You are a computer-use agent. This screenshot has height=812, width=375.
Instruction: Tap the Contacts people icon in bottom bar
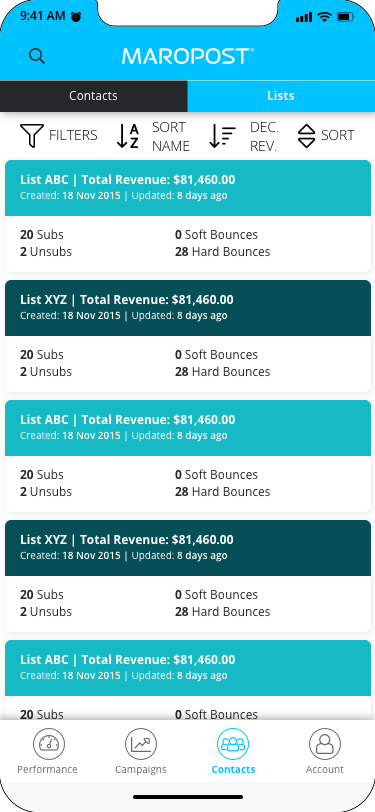pyautogui.click(x=233, y=744)
